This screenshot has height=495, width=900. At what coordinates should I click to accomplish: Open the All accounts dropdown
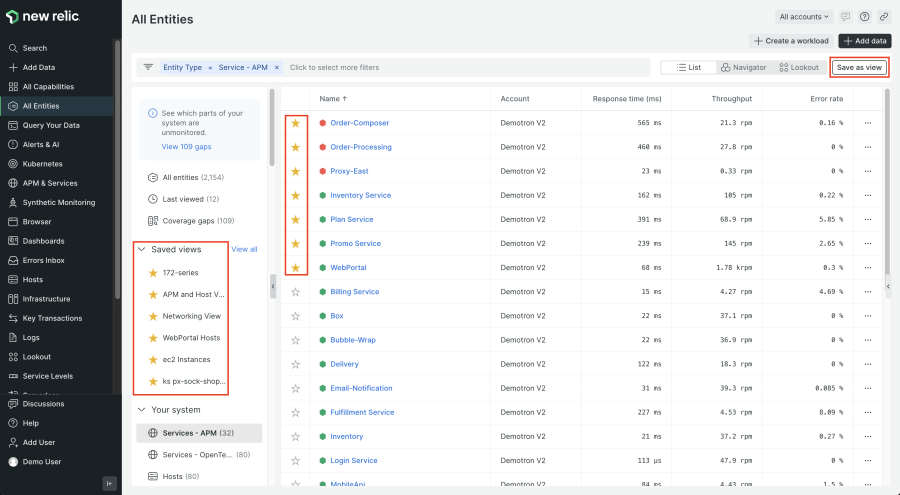click(804, 17)
